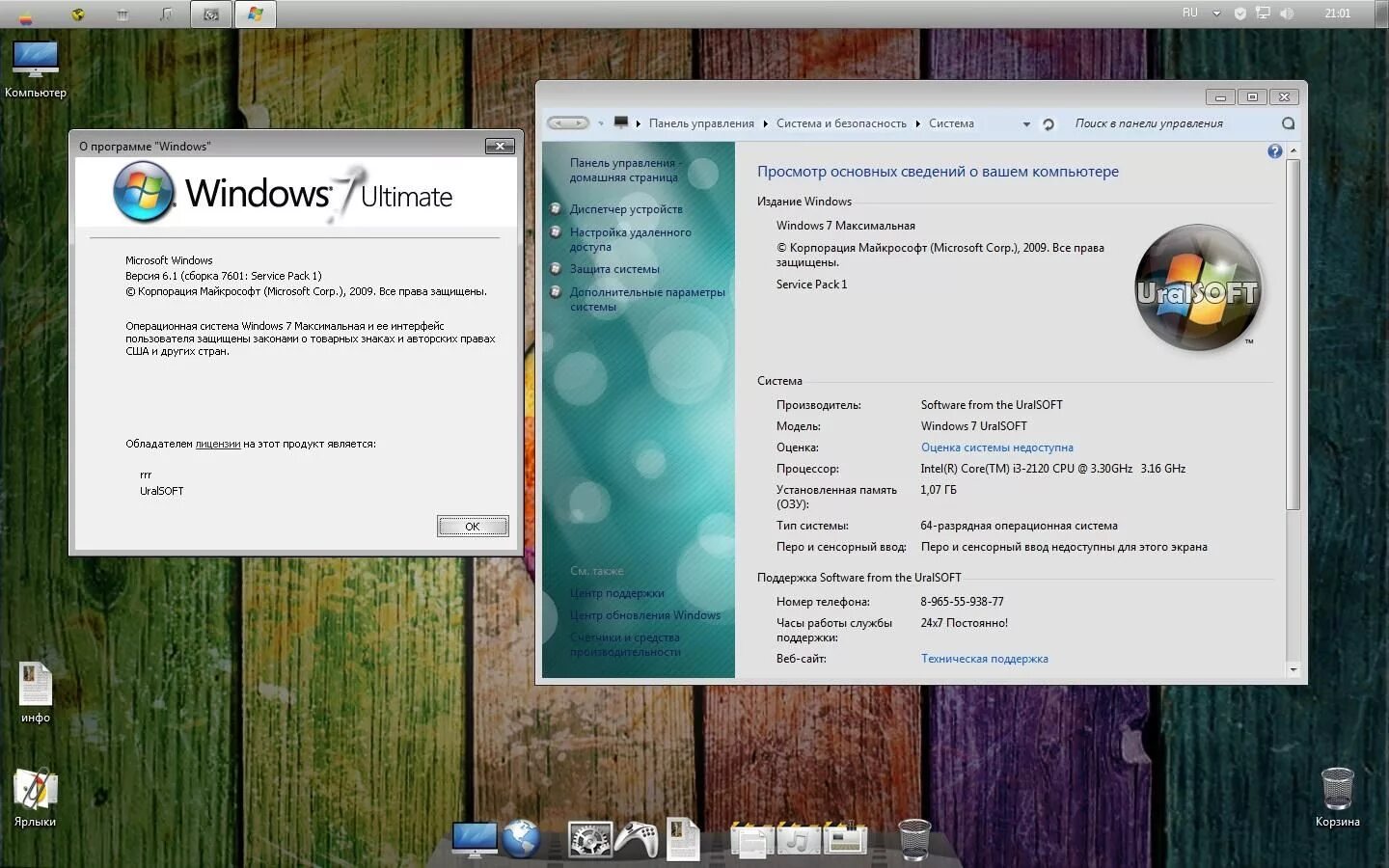Click the UralSOFT logo orb

1198,287
